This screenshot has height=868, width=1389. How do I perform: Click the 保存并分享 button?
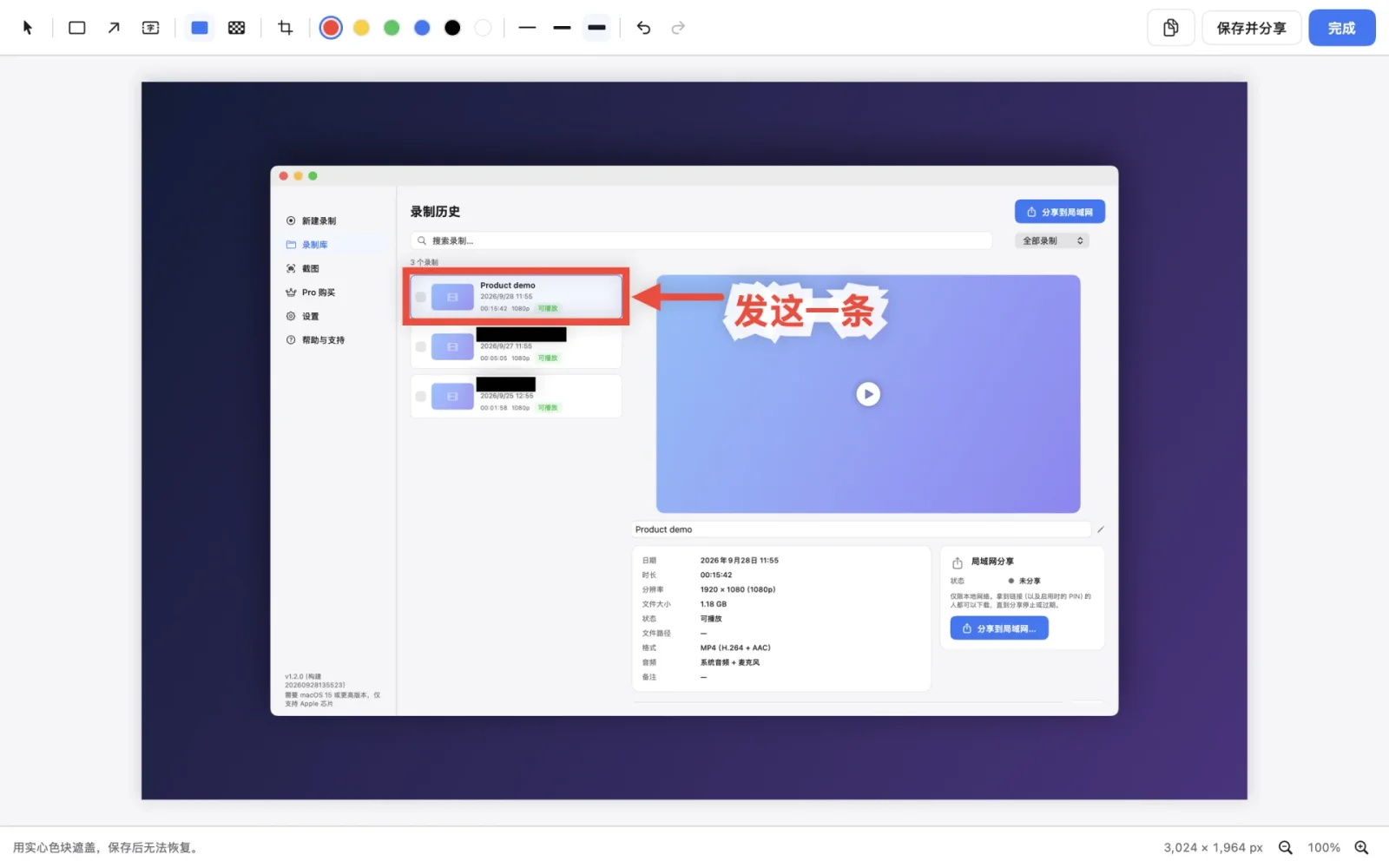1251,28
